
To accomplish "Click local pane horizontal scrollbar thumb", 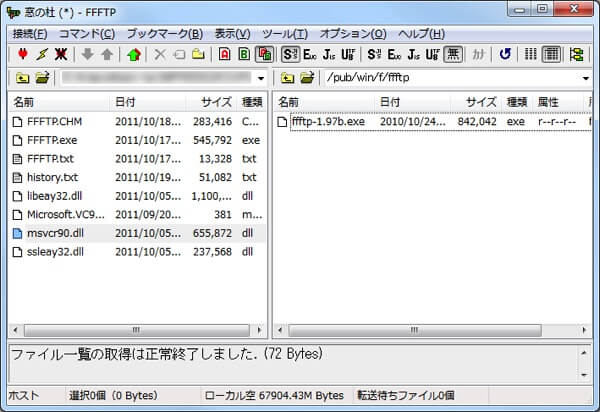I will tap(137, 331).
